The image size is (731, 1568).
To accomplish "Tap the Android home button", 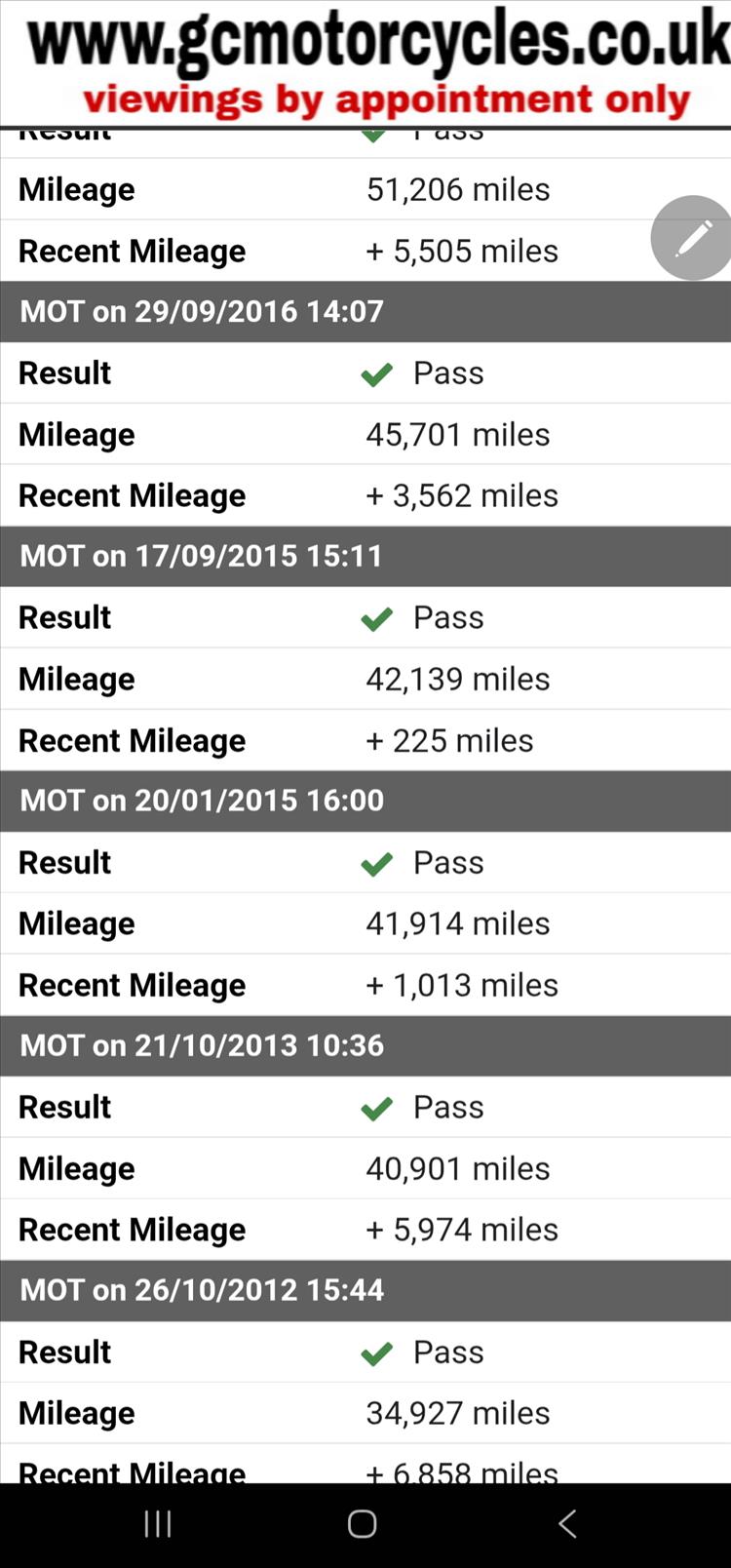I will 362,1524.
